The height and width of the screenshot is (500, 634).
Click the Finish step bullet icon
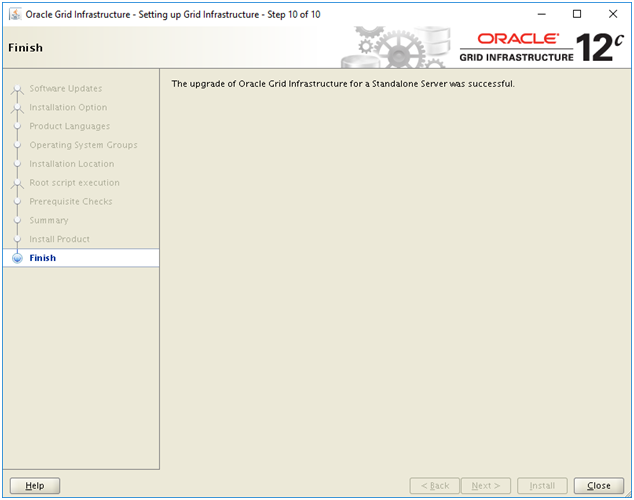17,258
